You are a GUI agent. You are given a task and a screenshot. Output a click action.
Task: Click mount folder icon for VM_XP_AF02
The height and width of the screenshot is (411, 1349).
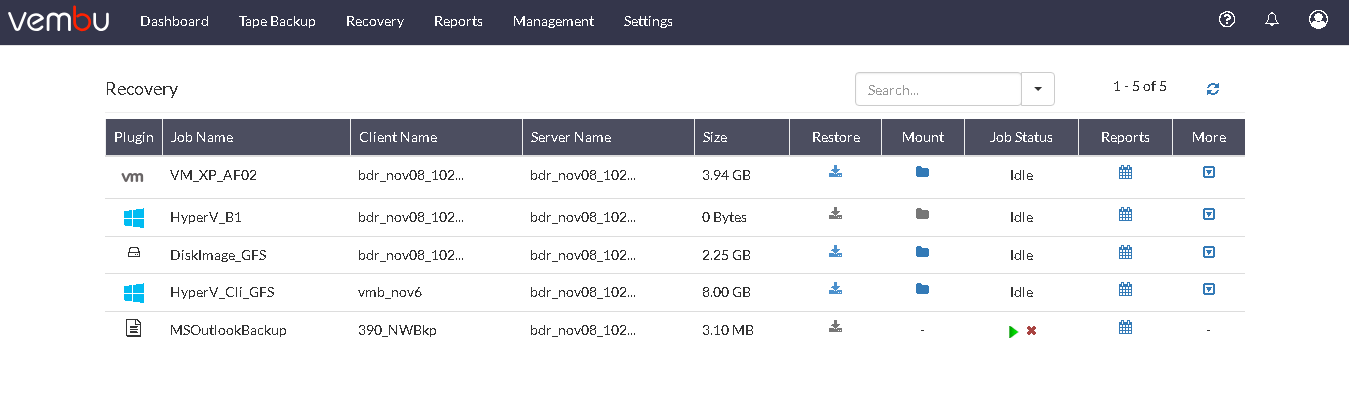[x=922, y=172]
